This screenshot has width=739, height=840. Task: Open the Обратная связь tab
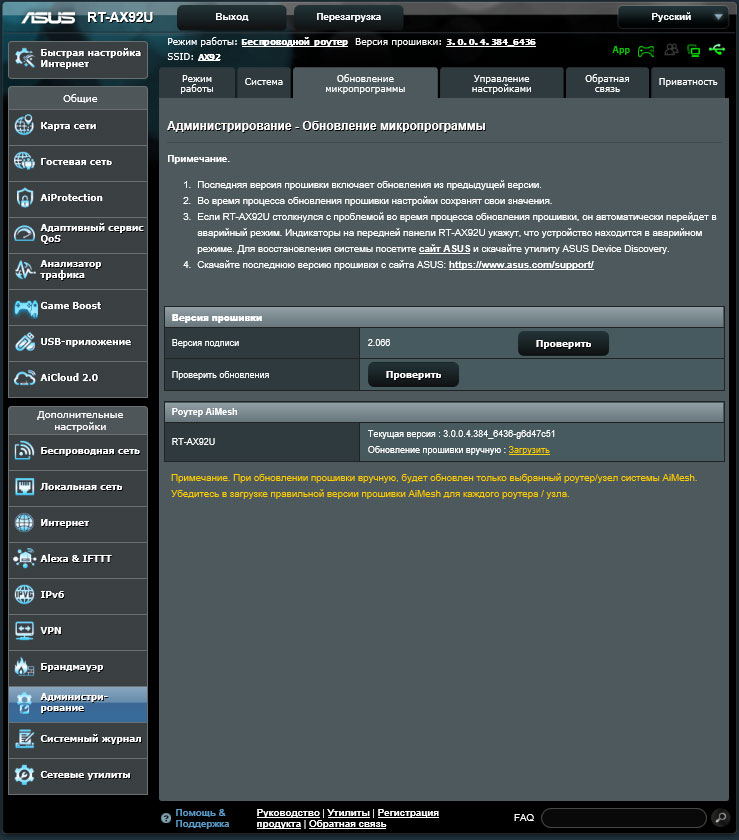coord(607,84)
